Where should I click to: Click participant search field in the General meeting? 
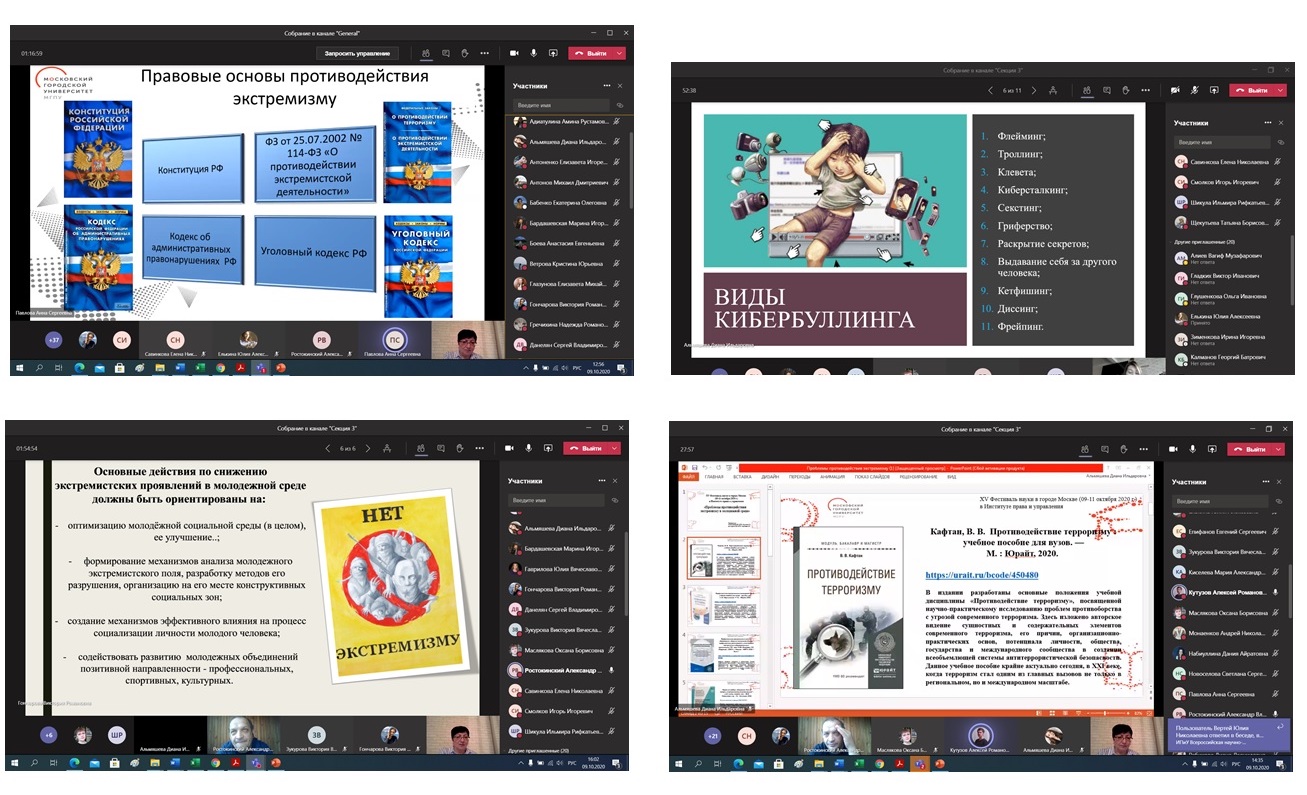[x=561, y=105]
